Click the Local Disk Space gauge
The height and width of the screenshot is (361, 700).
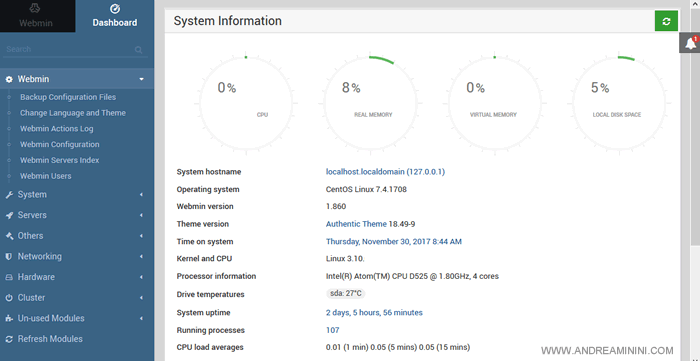click(618, 104)
